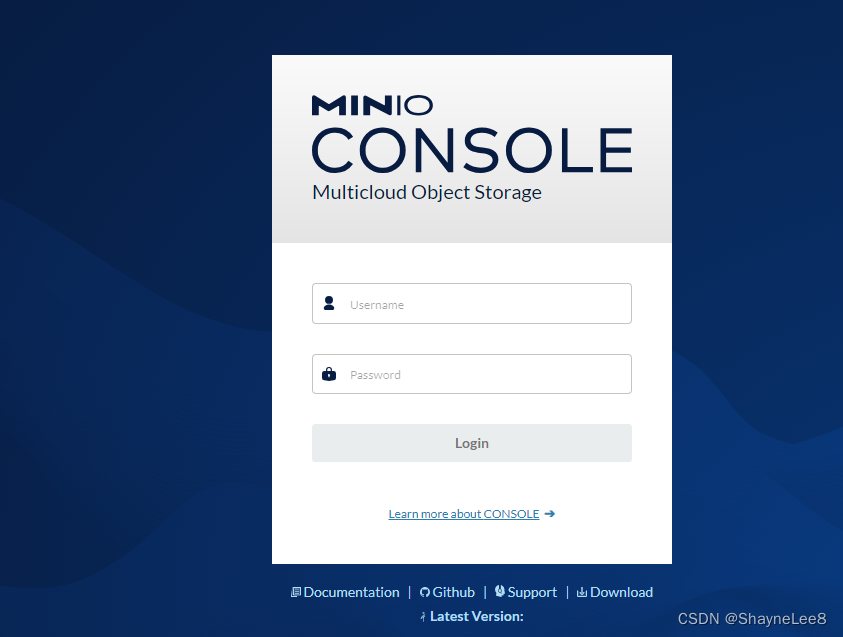The image size is (843, 637).
Task: Click the Password input field
Action: (x=471, y=374)
